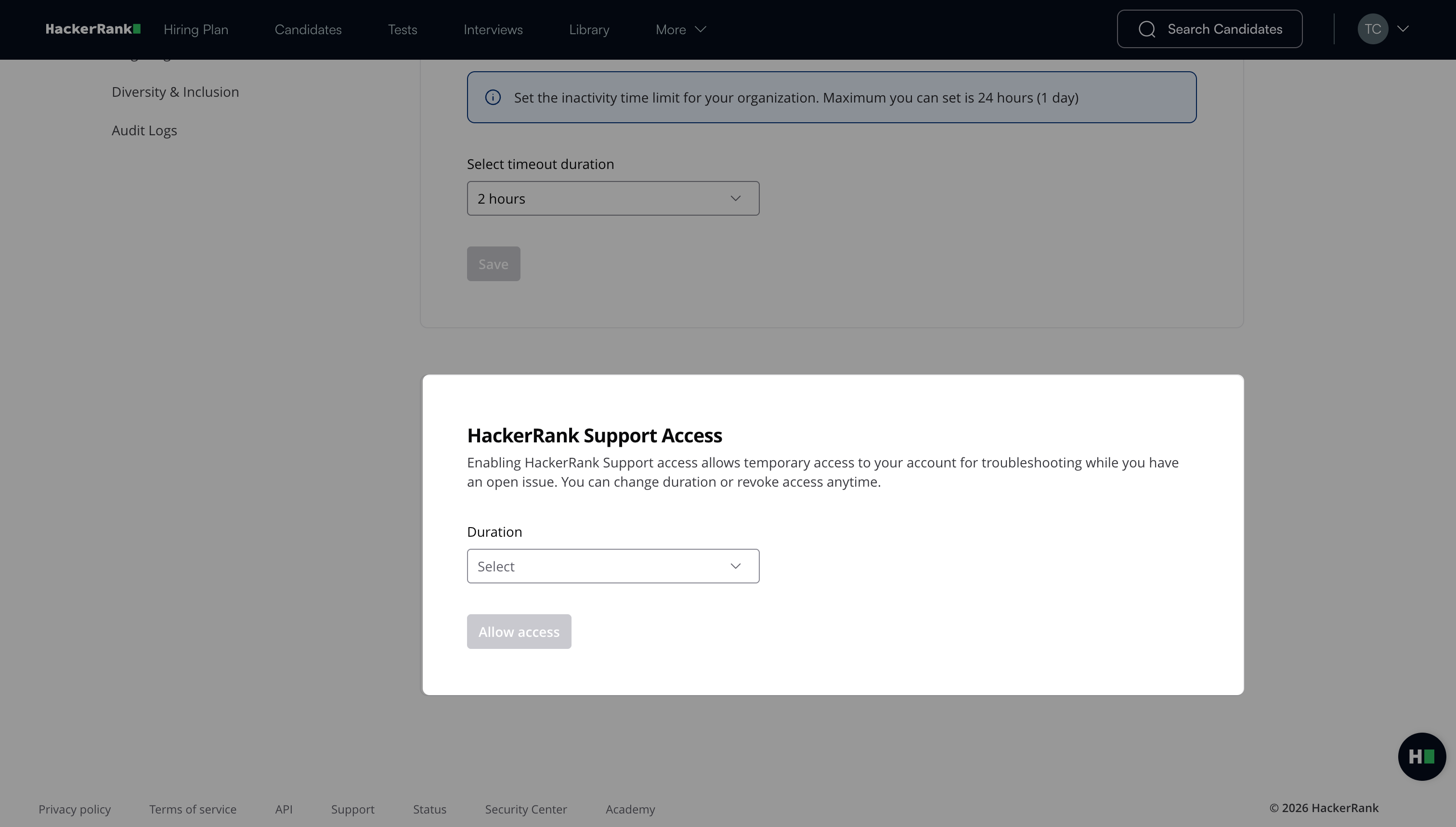Open the More navigation dropdown
This screenshot has height=827, width=1456.
pyautogui.click(x=680, y=29)
